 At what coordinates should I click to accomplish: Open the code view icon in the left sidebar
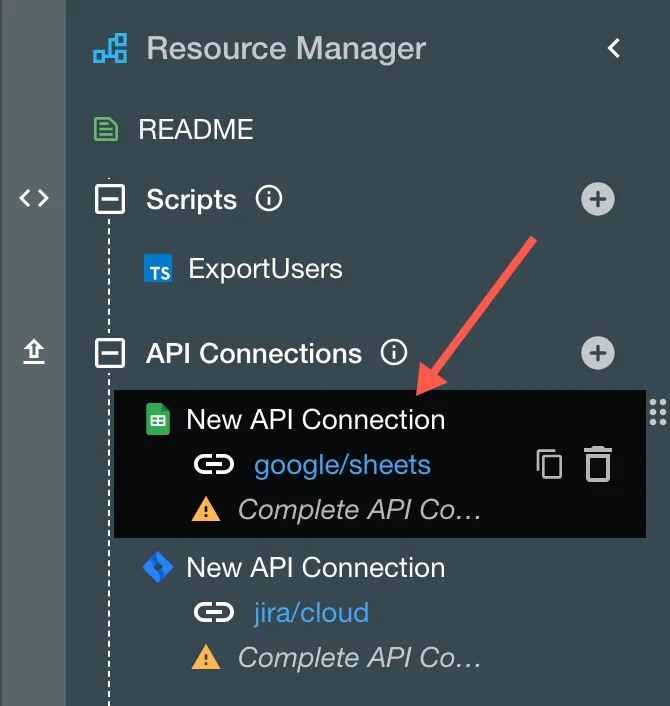pyautogui.click(x=34, y=198)
